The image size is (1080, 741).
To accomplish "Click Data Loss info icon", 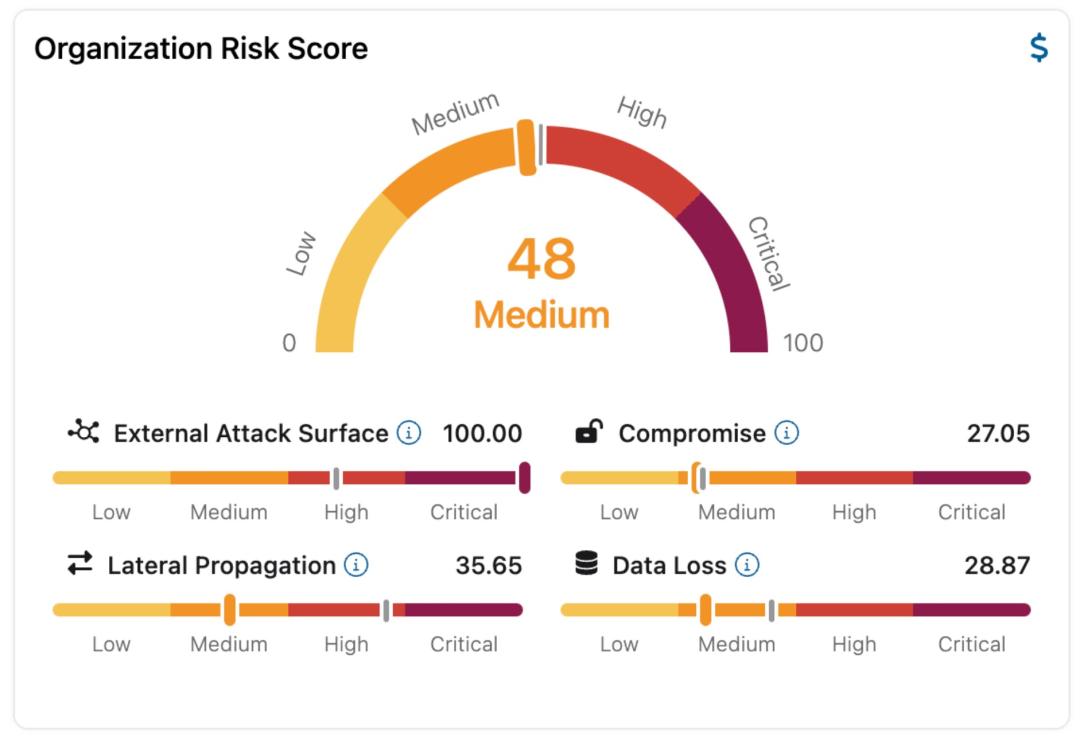I will pyautogui.click(x=747, y=565).
